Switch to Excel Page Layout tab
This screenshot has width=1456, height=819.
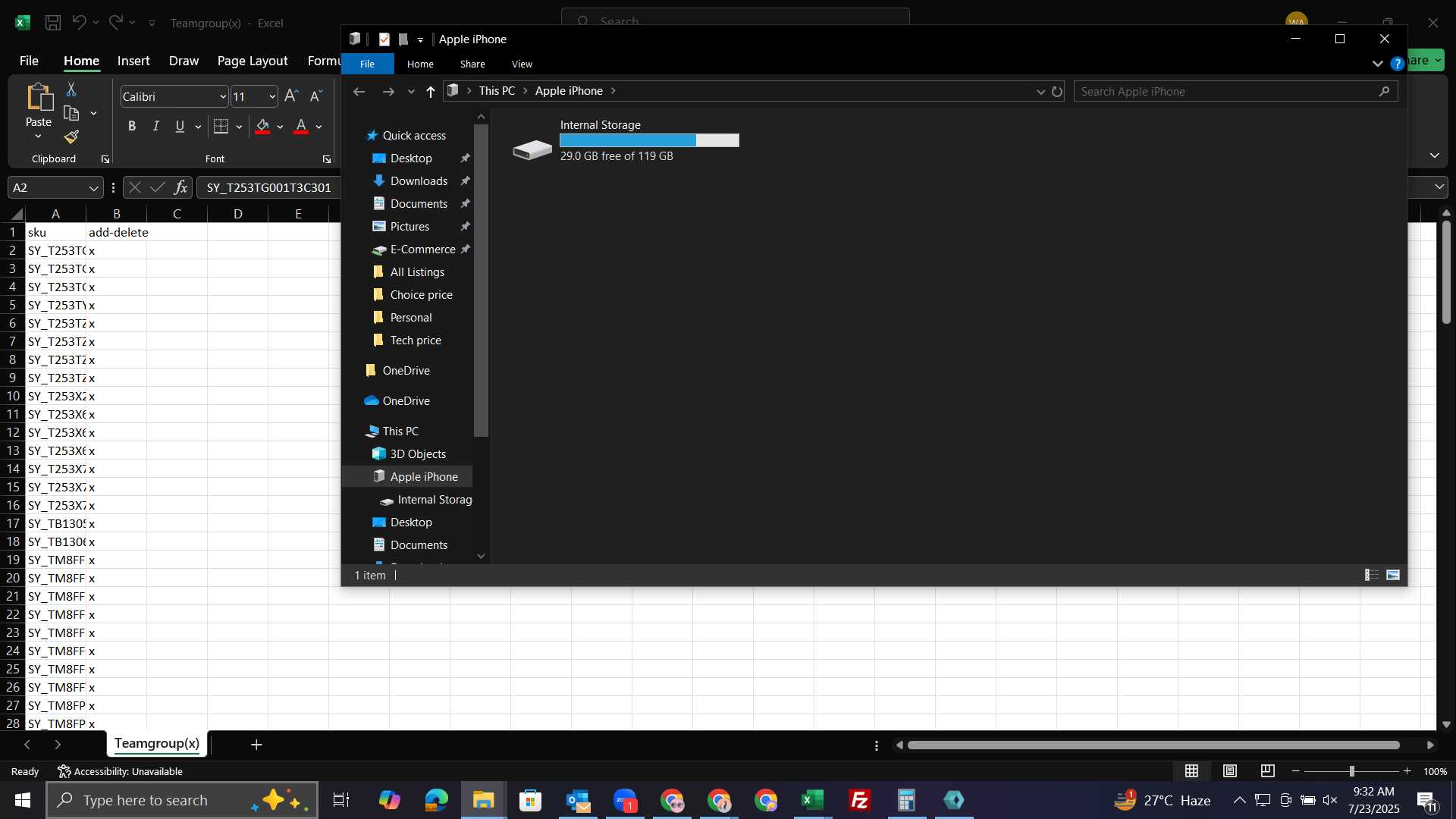pyautogui.click(x=253, y=61)
